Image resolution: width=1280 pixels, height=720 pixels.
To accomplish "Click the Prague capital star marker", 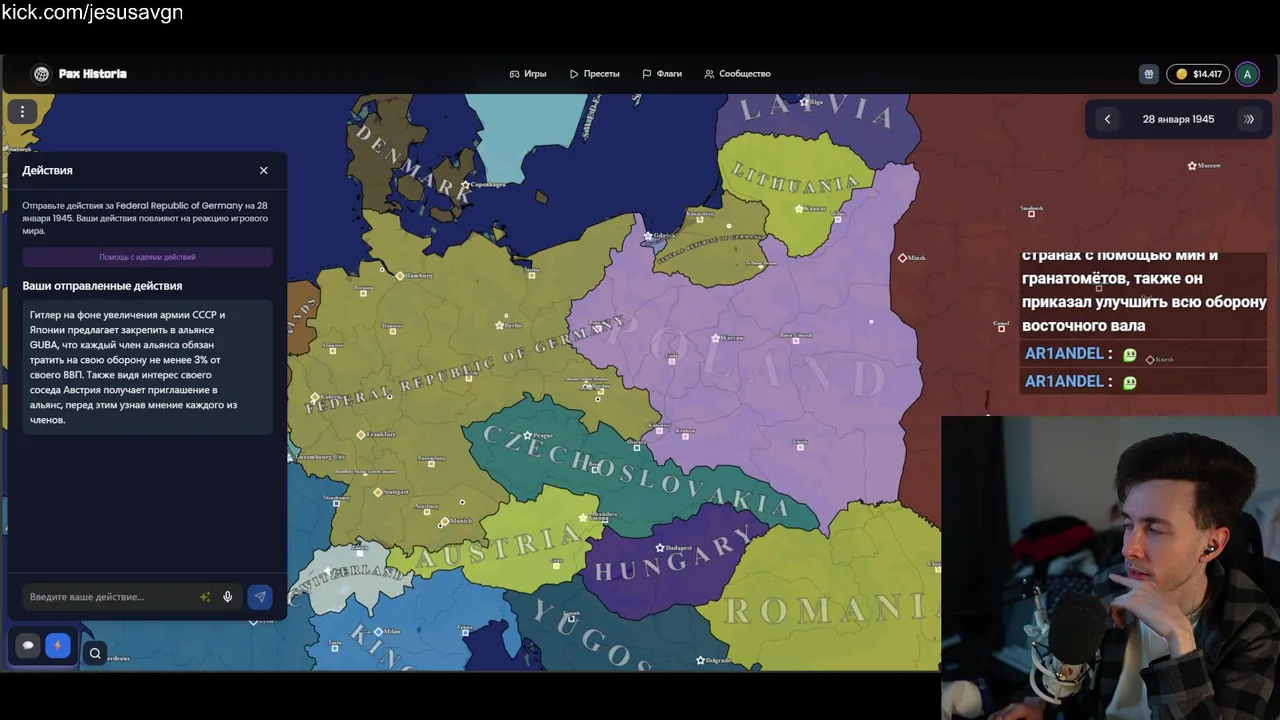I will point(528,436).
